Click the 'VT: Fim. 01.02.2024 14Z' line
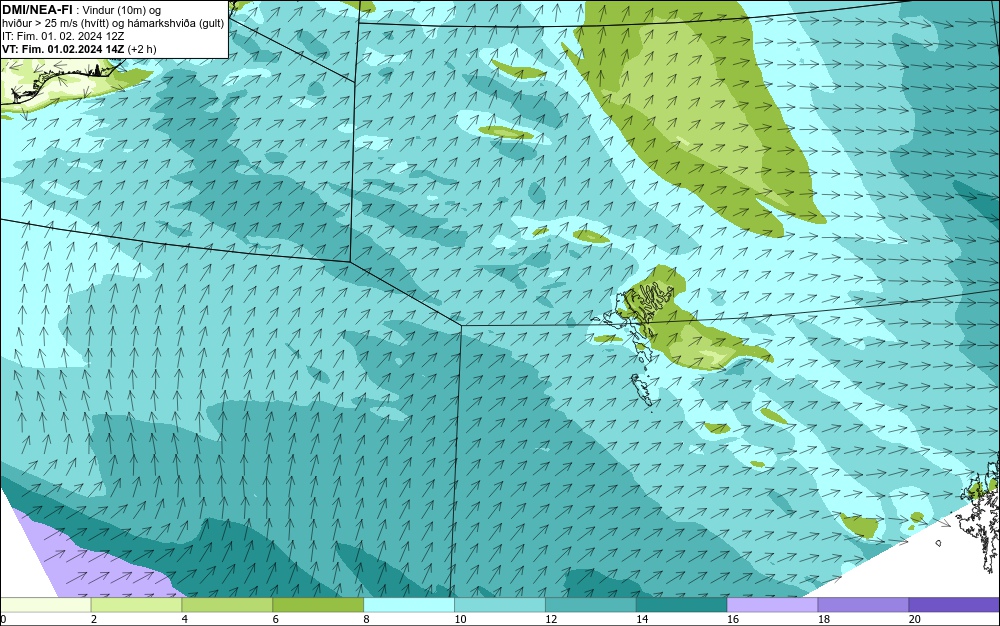The height and width of the screenshot is (626, 1000). pos(79,49)
